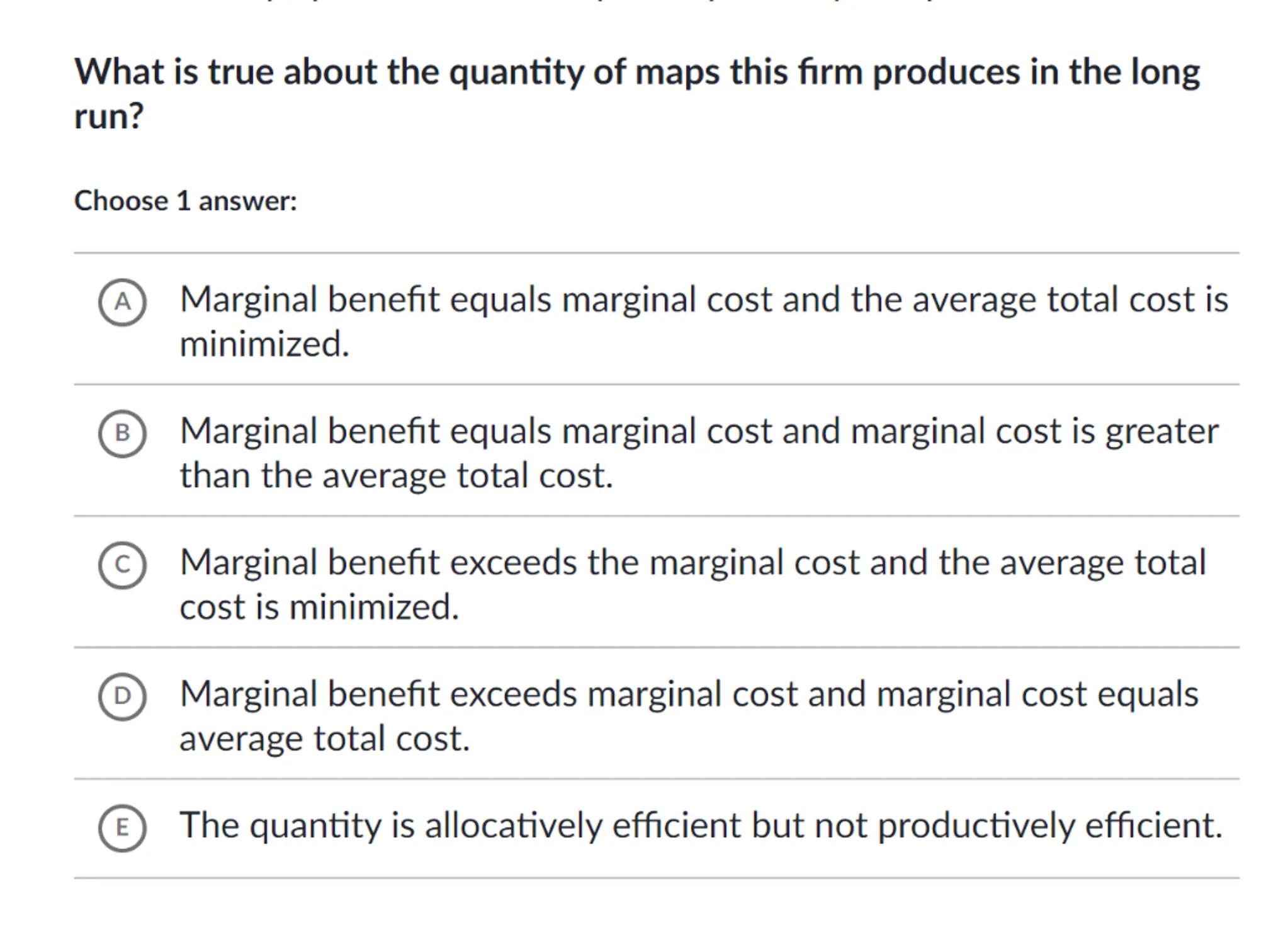Click the "average total cost." line in D
The height and width of the screenshot is (930, 1288).
pyautogui.click(x=324, y=739)
